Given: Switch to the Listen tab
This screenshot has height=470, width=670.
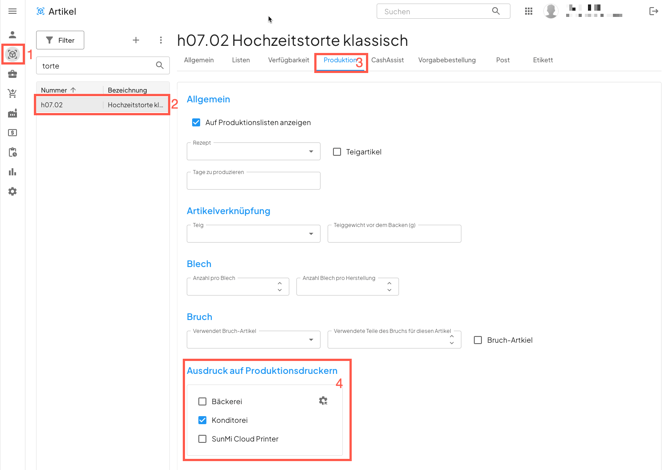Looking at the screenshot, I should tap(241, 60).
